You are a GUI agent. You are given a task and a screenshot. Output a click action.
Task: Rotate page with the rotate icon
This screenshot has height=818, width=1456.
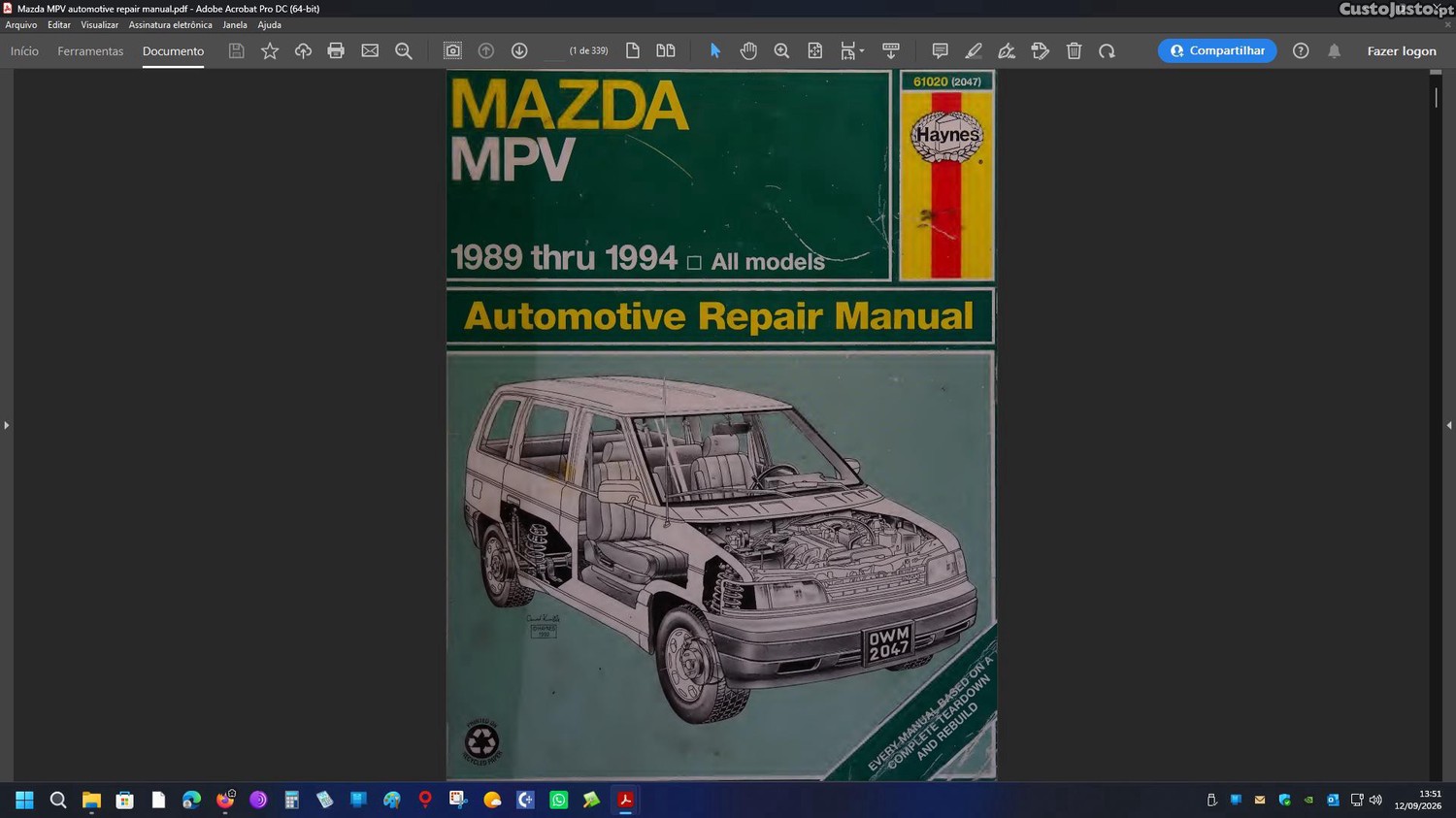(x=1107, y=50)
